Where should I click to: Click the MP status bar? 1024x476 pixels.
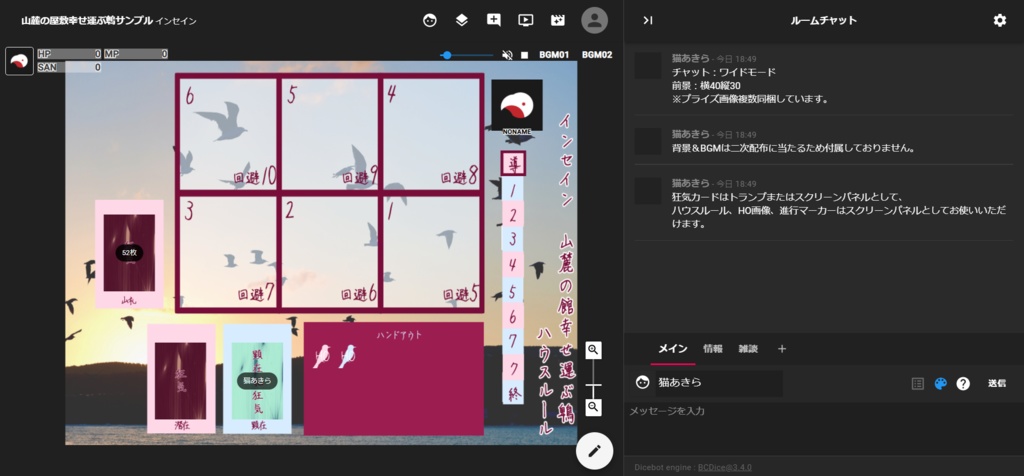(x=136, y=54)
